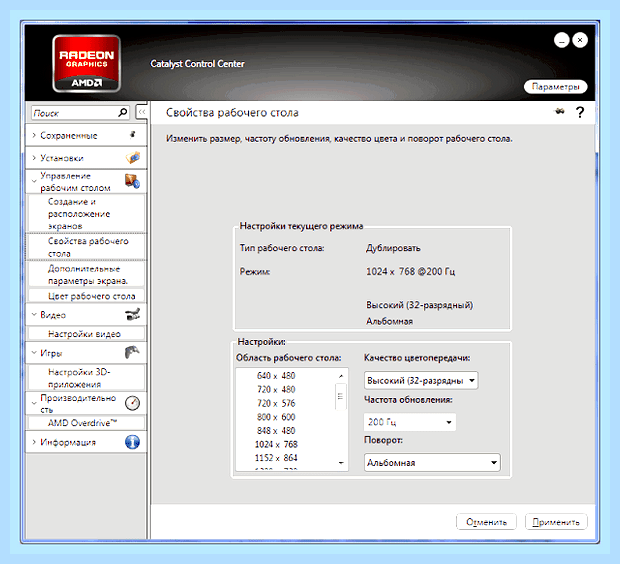The image size is (620, 564).
Task: Open Дополнительные параметры экрана
Action: click(86, 274)
